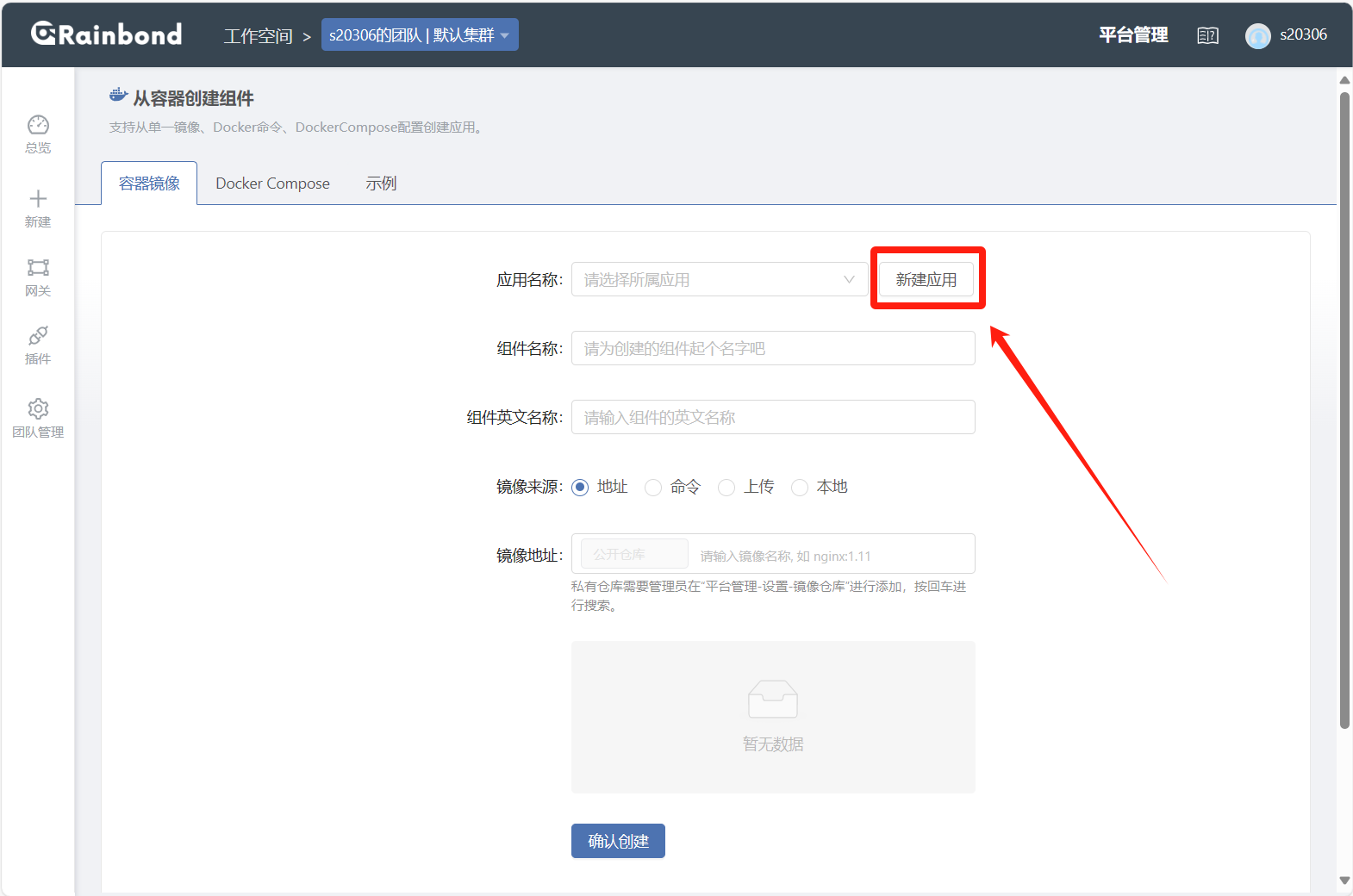Screen dimensions: 1353x896
Task: Click the New (新建) plus icon in sidebar
Action: (38, 199)
